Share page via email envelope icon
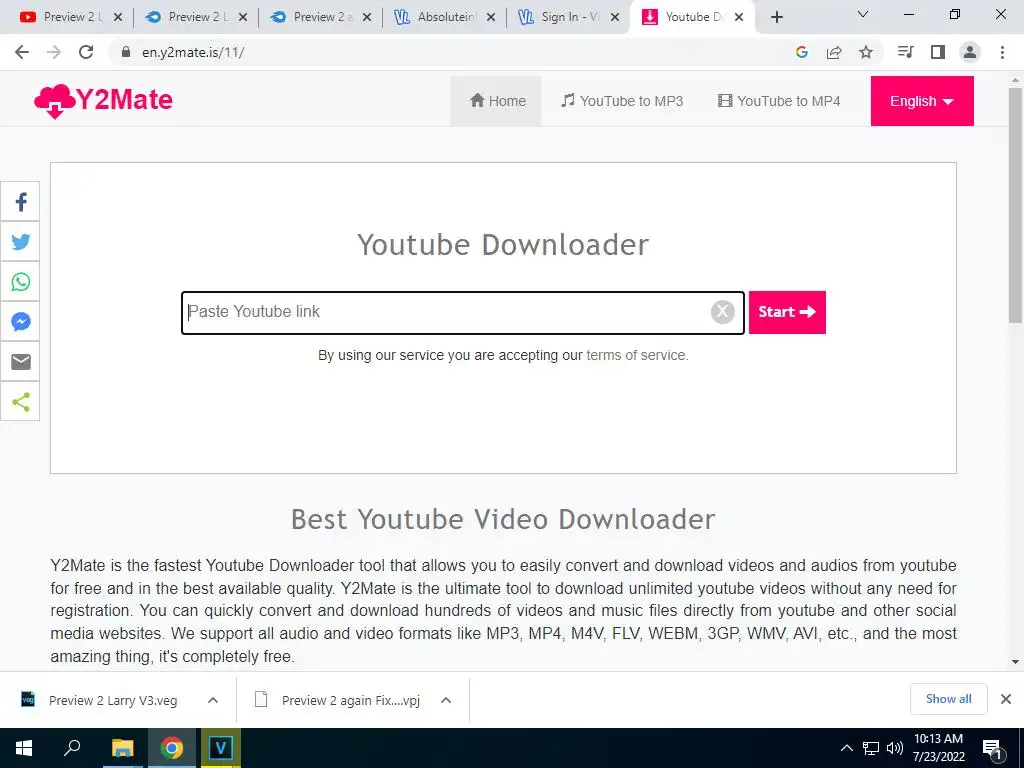Screen dimensions: 1024x768 click(x=20, y=361)
